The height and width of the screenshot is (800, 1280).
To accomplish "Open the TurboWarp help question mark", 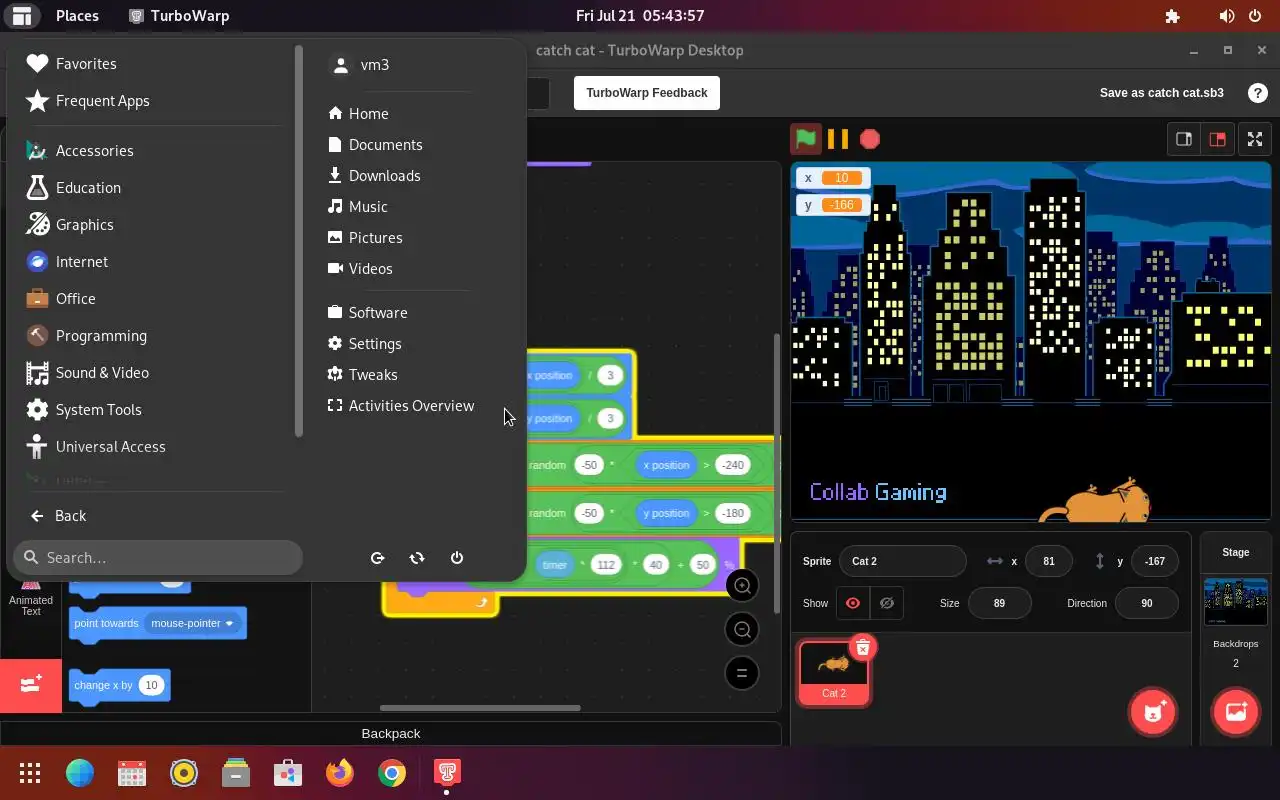I will (1258, 93).
